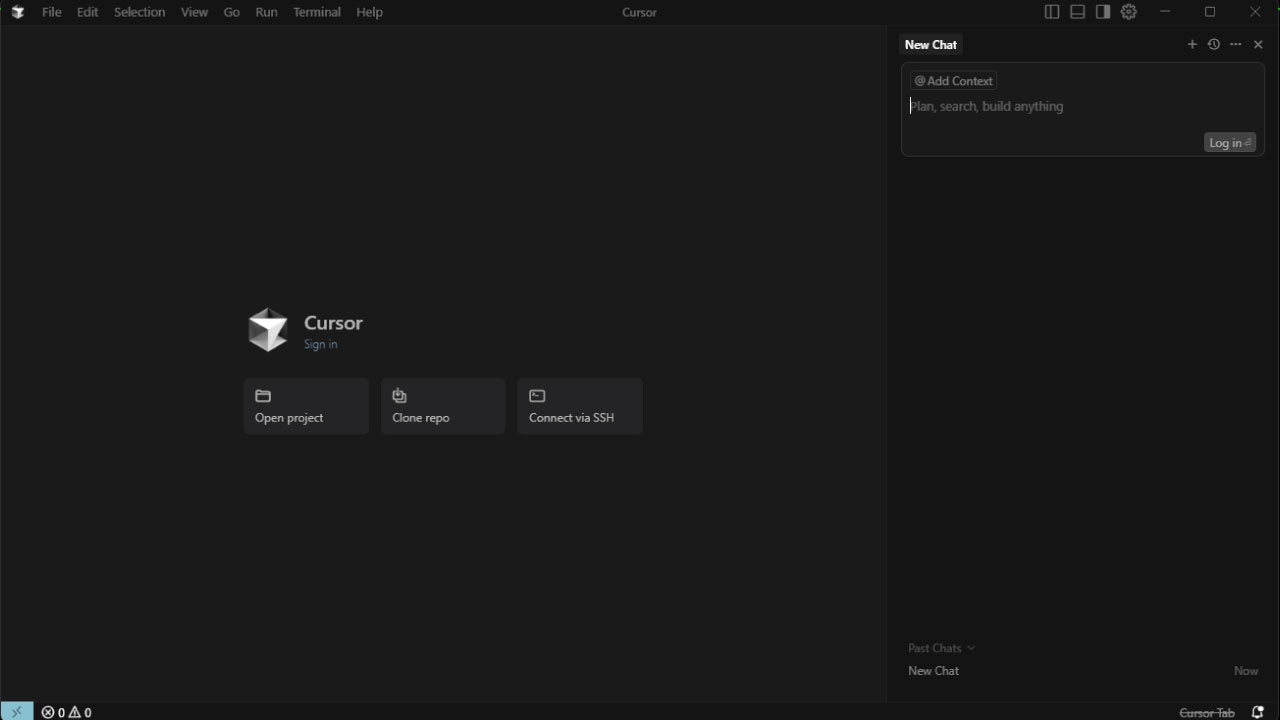Open Cursor settings gear icon
The height and width of the screenshot is (720, 1280).
[1129, 12]
